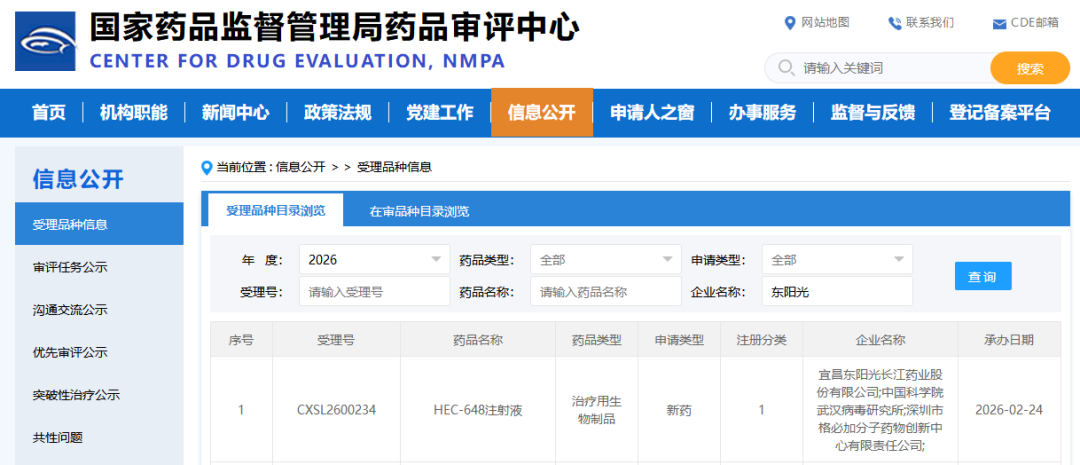Viewport: 1080px width, 465px height.
Task: Click the 受理号 column header
Action: point(336,339)
